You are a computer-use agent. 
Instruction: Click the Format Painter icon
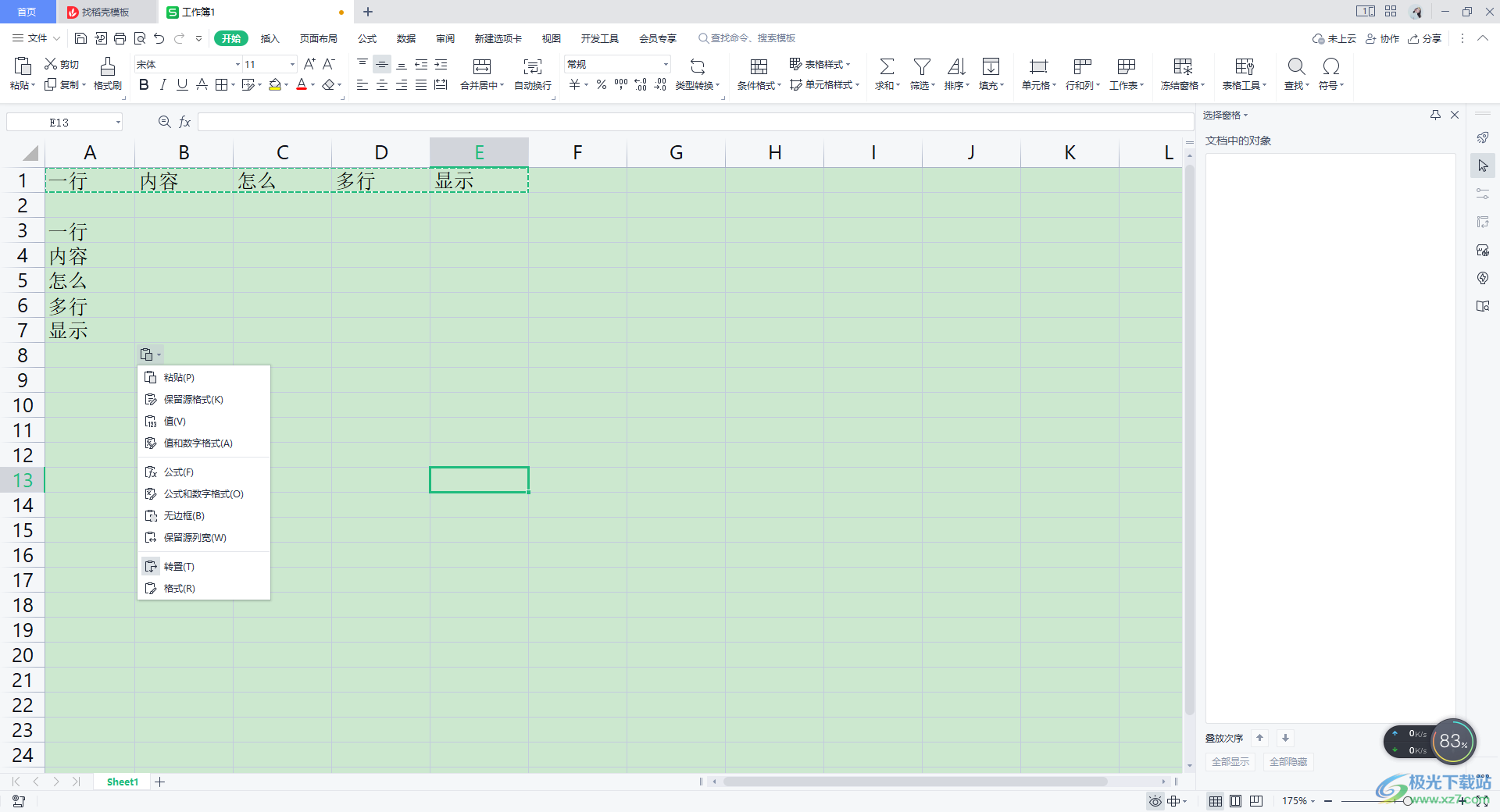point(108,66)
